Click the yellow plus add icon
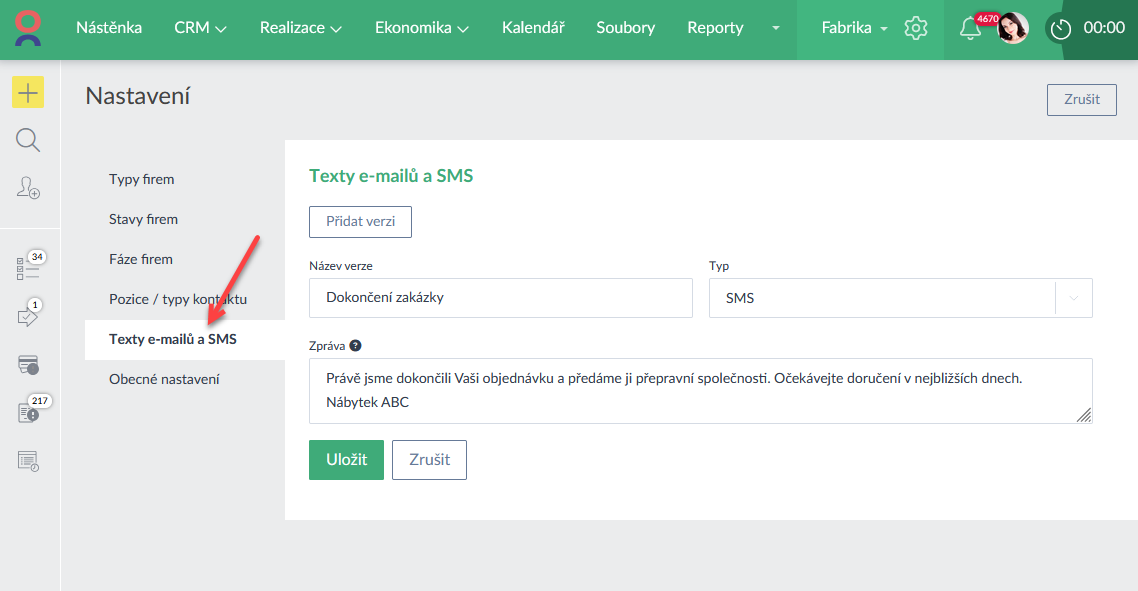This screenshot has width=1138, height=591. click(28, 92)
